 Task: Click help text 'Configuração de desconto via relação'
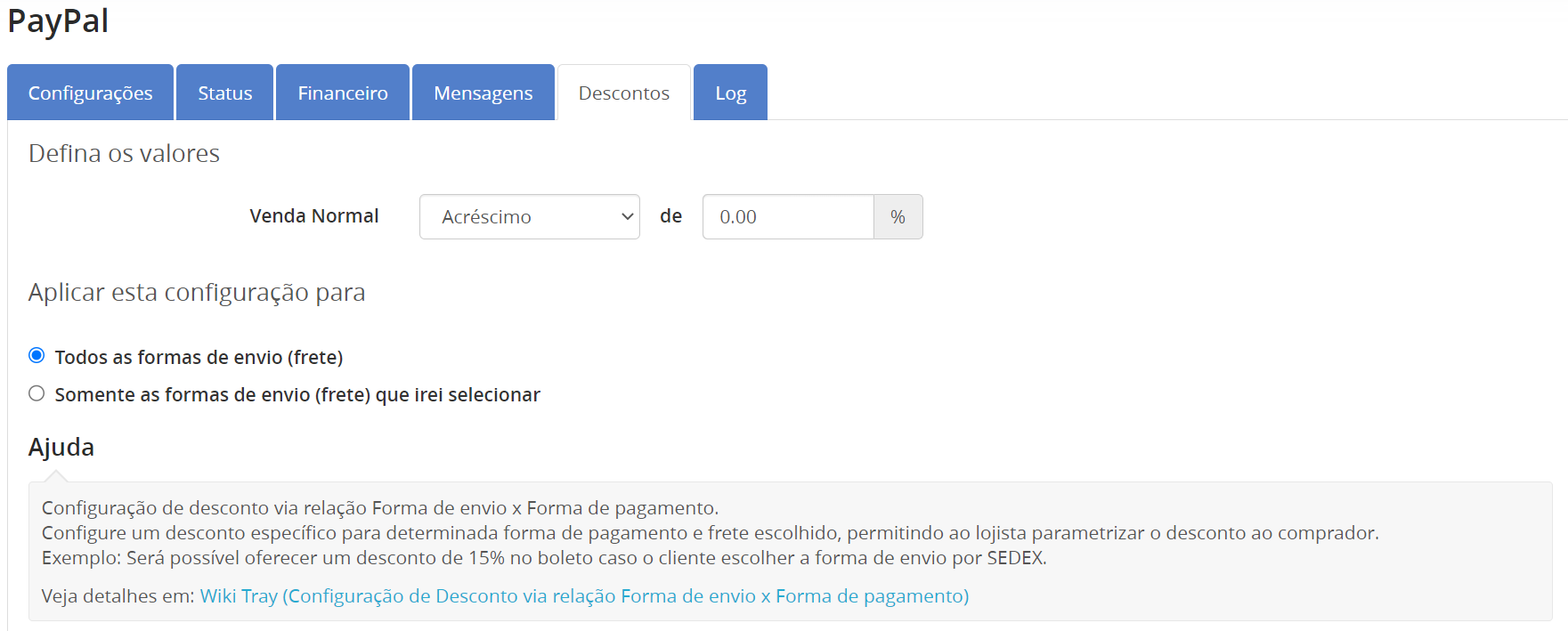(x=380, y=508)
